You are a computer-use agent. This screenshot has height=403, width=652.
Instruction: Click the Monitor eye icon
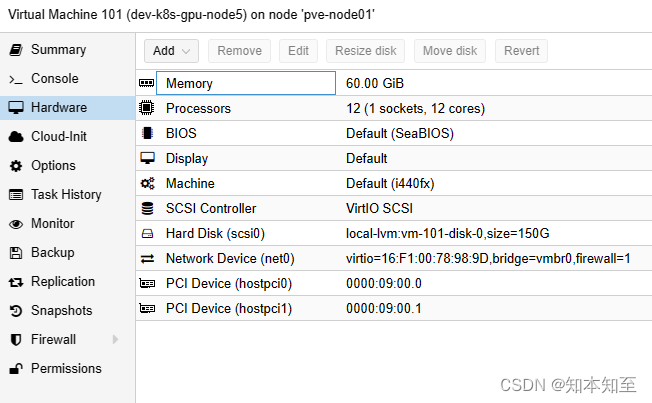coord(15,224)
